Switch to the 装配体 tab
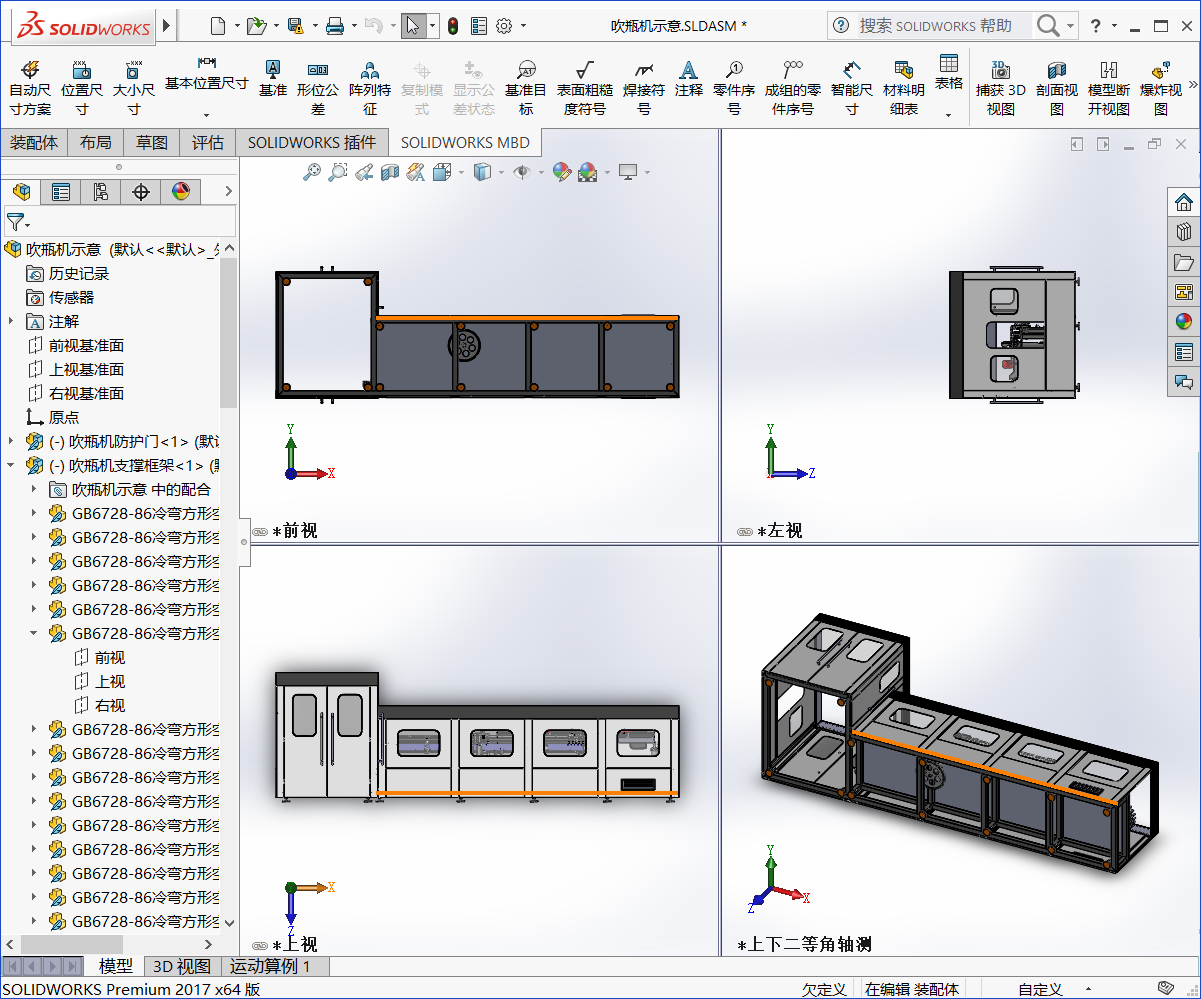Screen dimensions: 1201x999 tap(34, 142)
